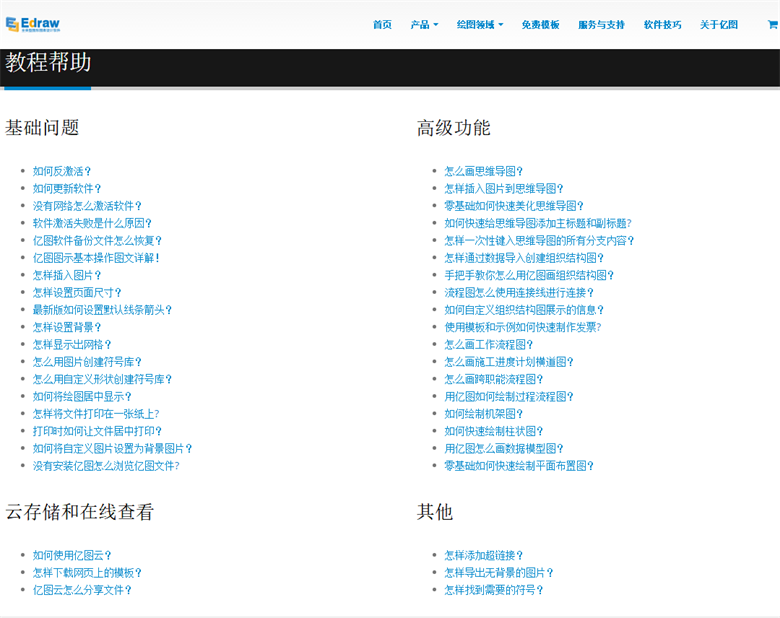Open the link 如何快速给思维导图添加主标题和副标题?
This screenshot has width=780, height=618.
(538, 223)
